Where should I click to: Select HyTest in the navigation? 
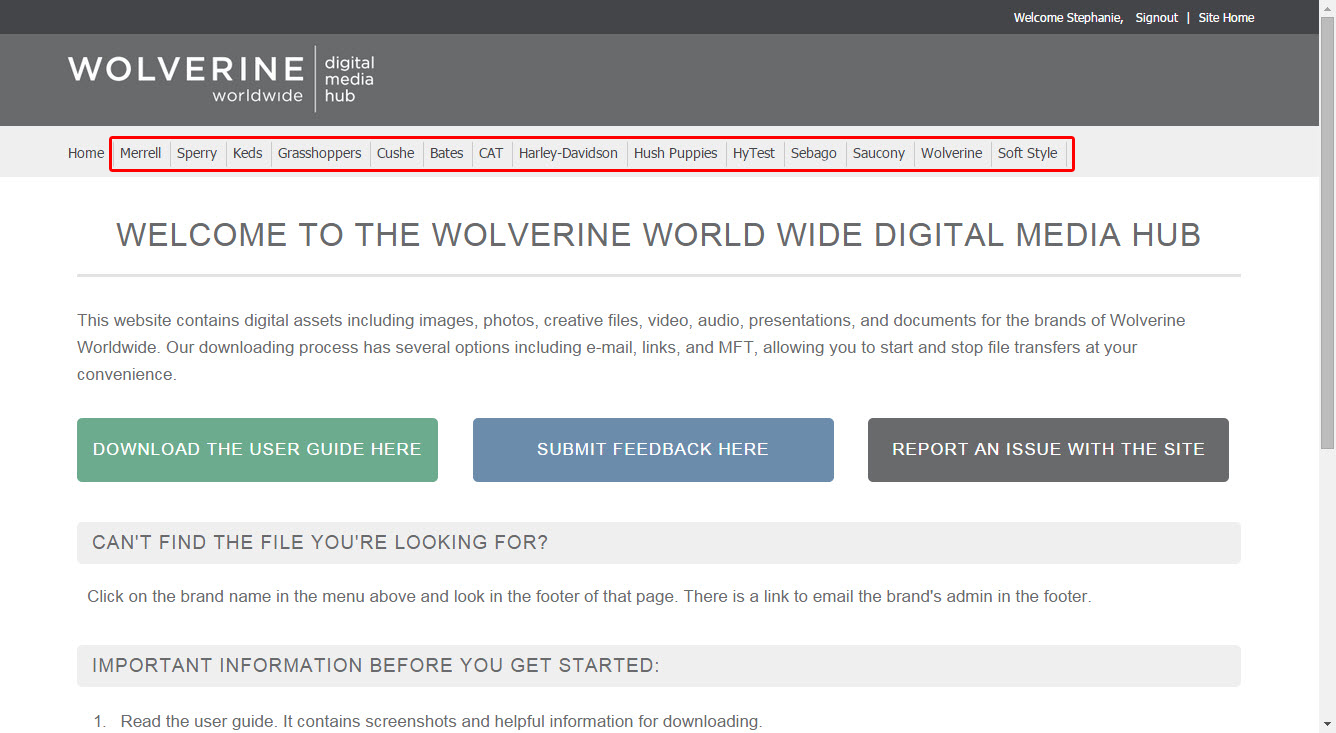754,153
